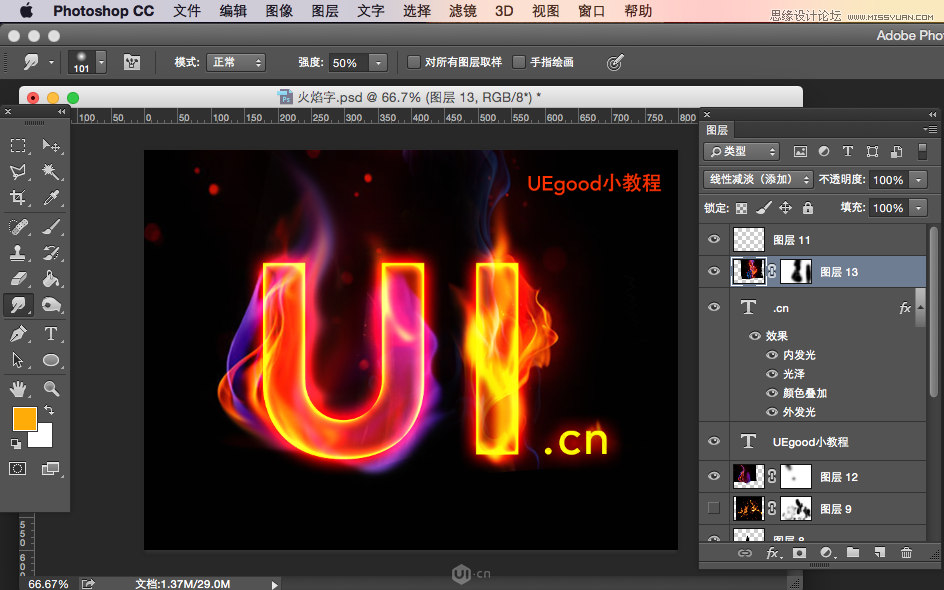Add a layer mask
The width and height of the screenshot is (944, 590).
pos(799,552)
